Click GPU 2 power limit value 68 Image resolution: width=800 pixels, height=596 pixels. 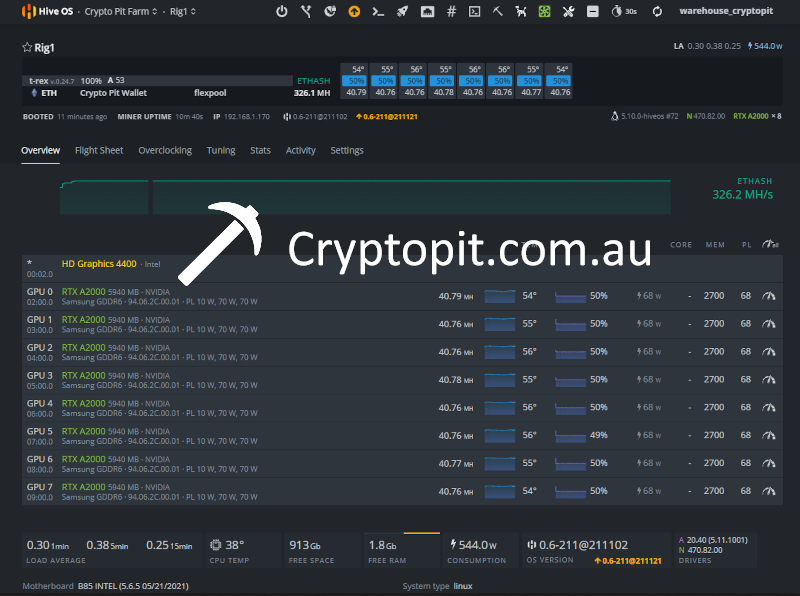click(745, 352)
